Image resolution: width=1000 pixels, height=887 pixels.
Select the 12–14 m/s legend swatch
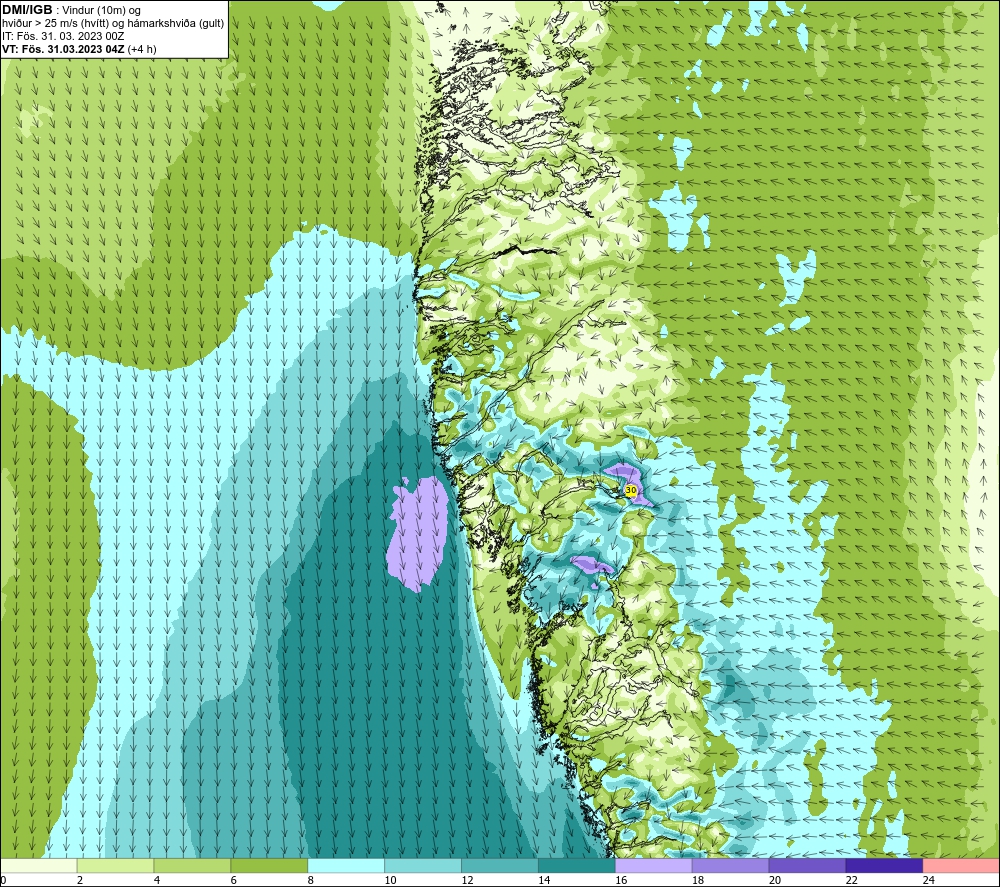(499, 865)
